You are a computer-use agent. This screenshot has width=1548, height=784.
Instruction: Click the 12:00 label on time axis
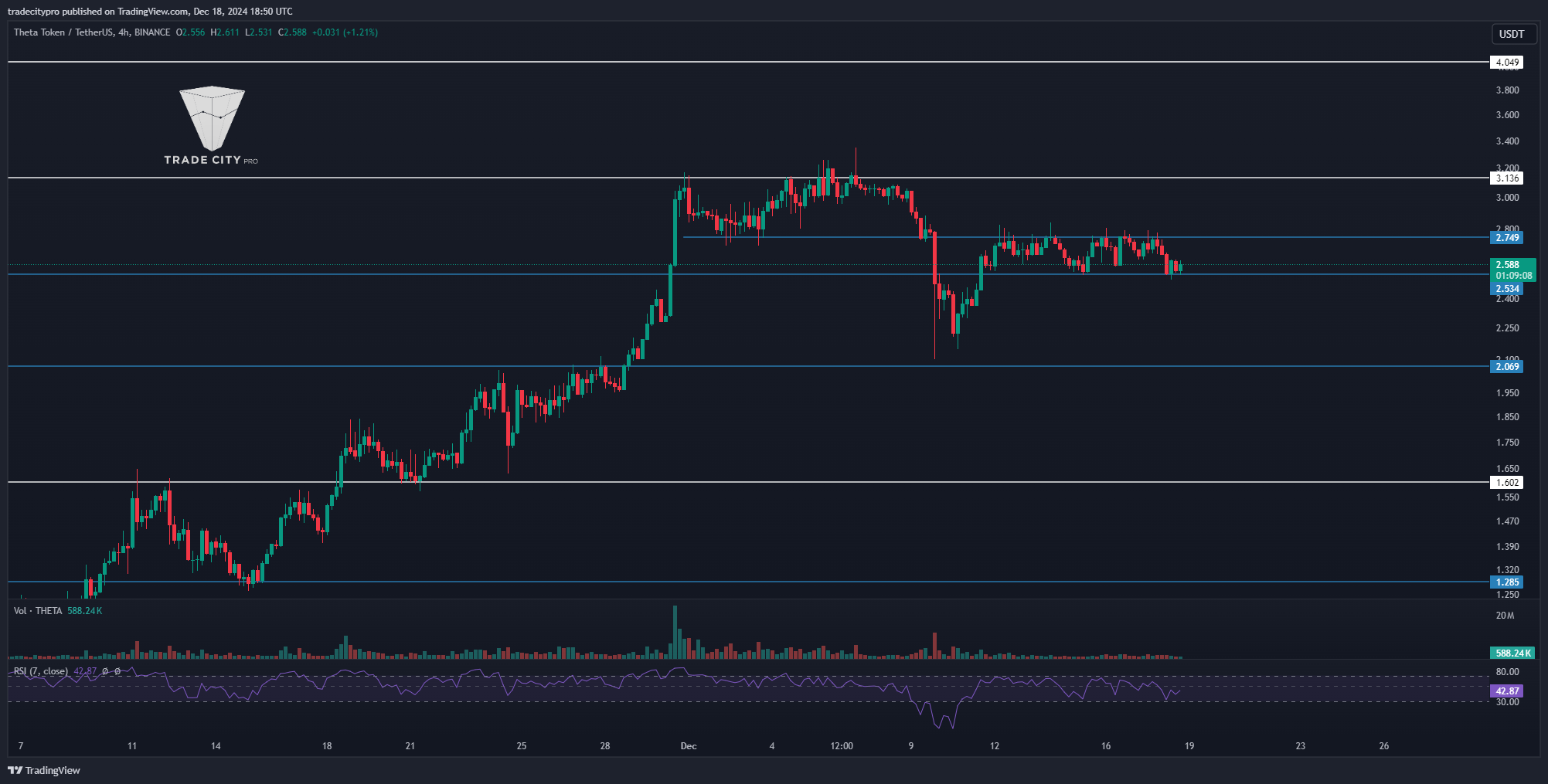(842, 746)
